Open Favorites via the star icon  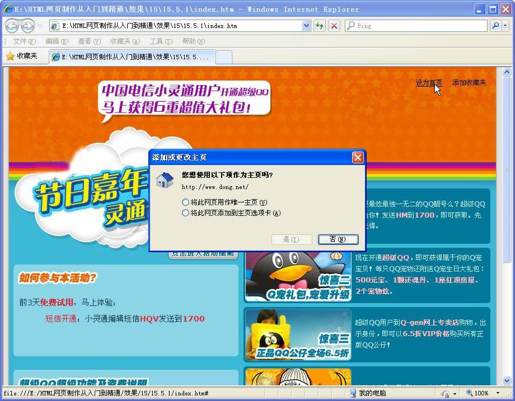(x=10, y=56)
